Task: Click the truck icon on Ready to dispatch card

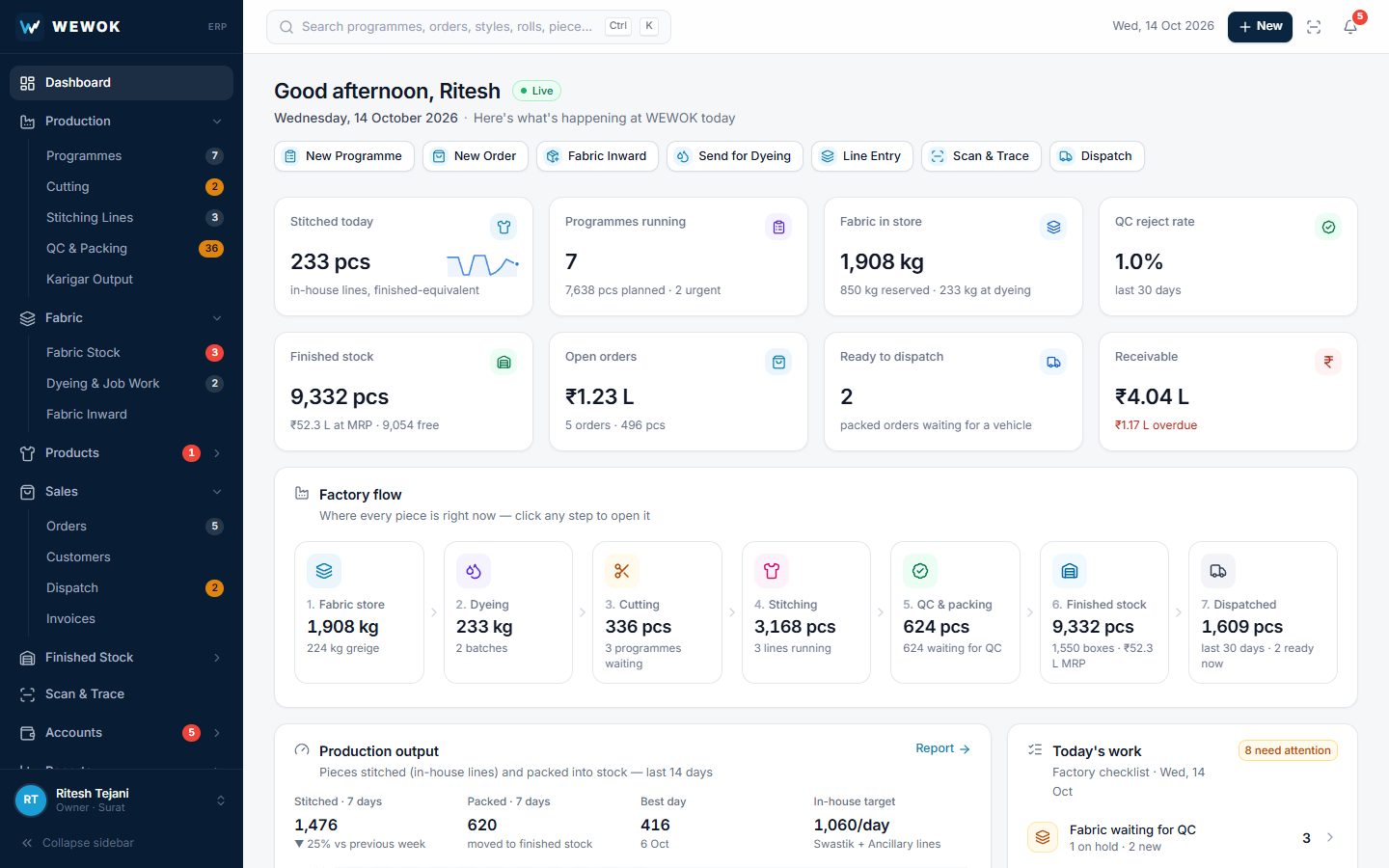Action: point(1053,362)
